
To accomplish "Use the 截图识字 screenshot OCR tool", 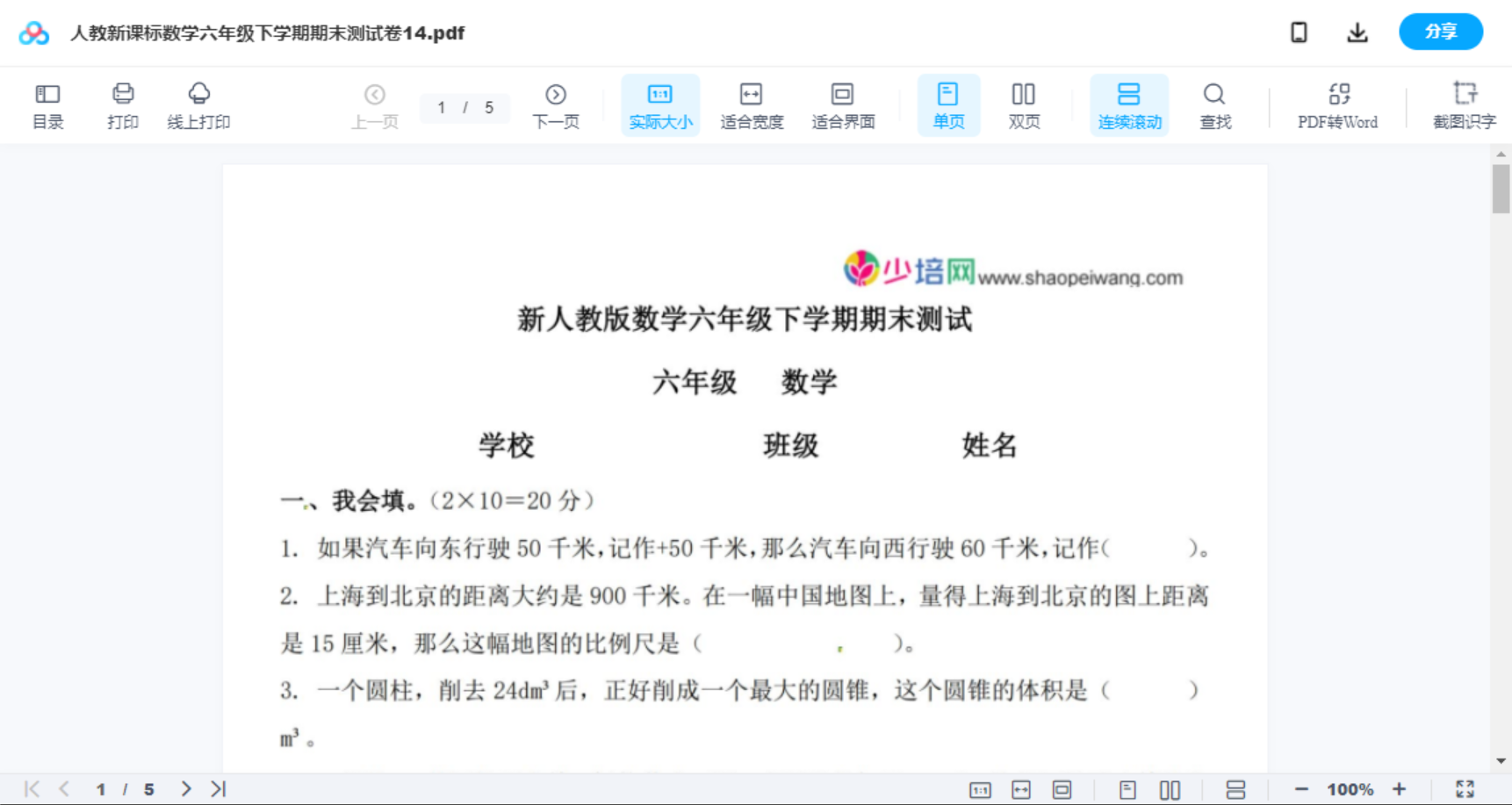I will (1465, 104).
